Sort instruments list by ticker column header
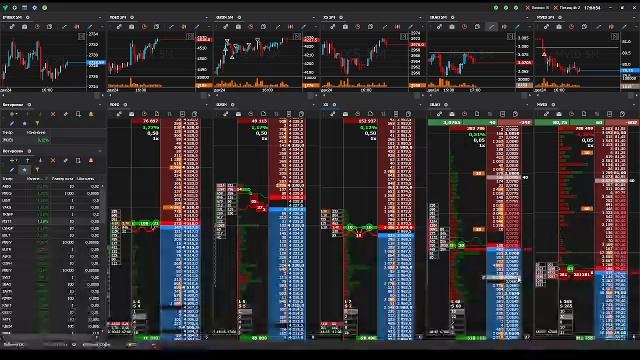640x360 pixels. point(7,179)
